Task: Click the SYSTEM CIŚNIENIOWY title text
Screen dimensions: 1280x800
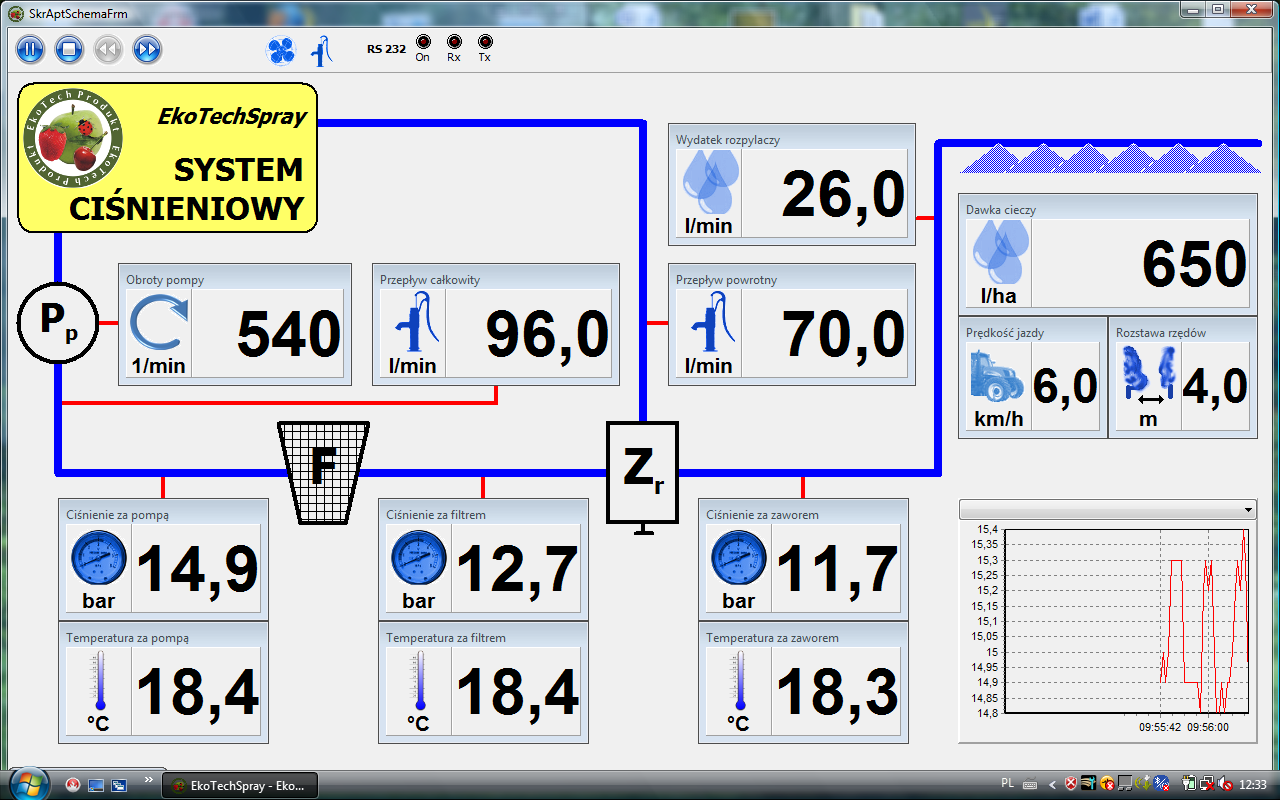Action: [186, 189]
